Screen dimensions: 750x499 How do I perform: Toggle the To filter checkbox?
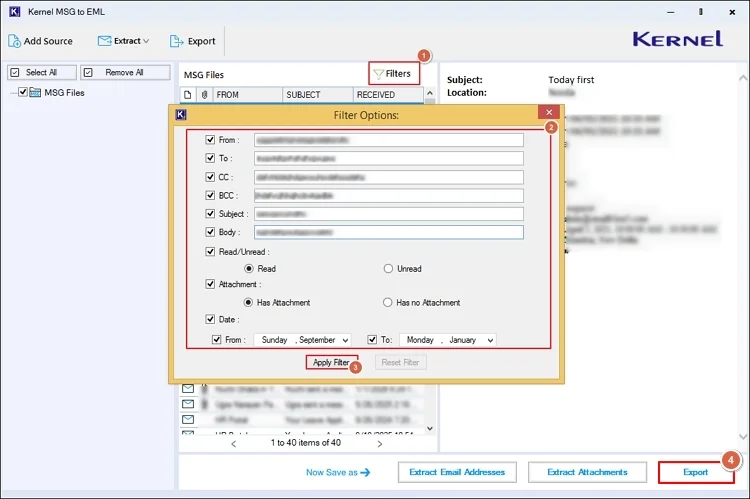coord(210,158)
